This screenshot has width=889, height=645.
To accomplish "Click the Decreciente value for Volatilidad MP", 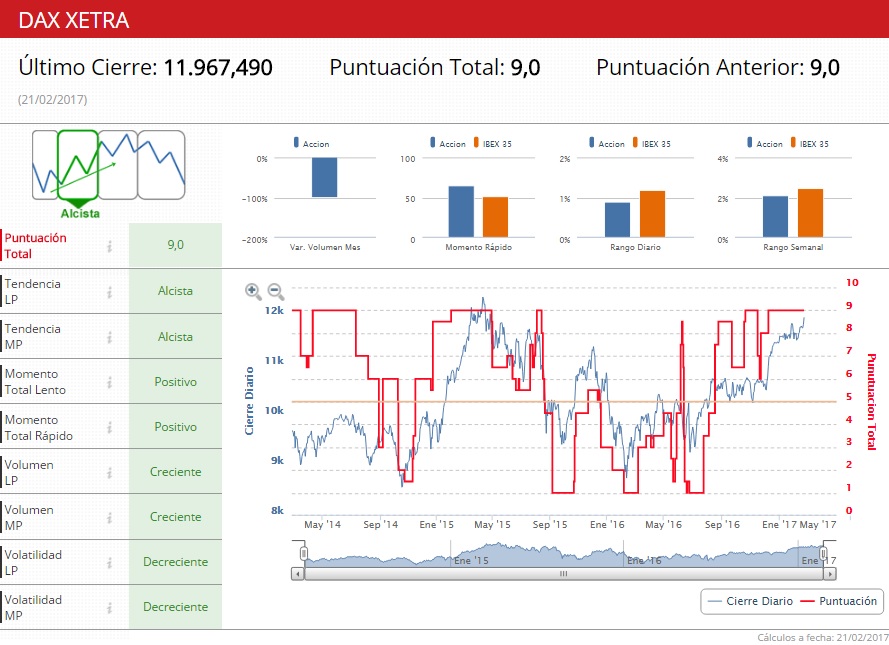I will tap(175, 607).
